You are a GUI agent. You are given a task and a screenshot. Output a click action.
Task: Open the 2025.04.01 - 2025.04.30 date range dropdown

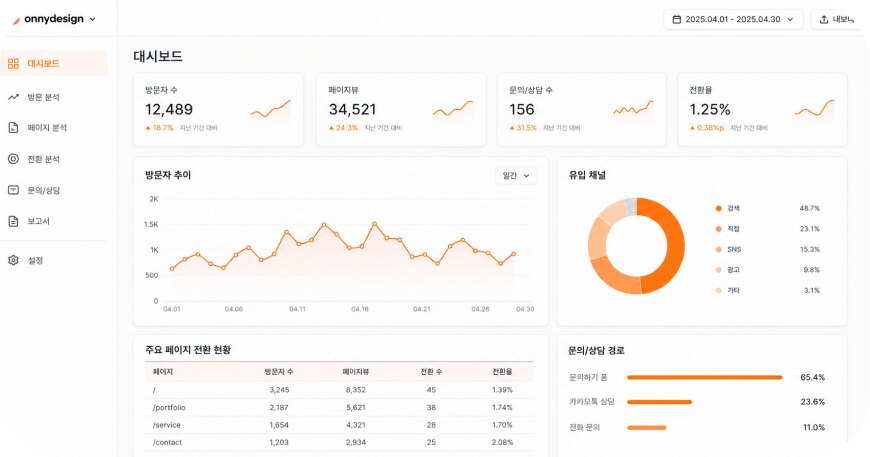click(733, 19)
